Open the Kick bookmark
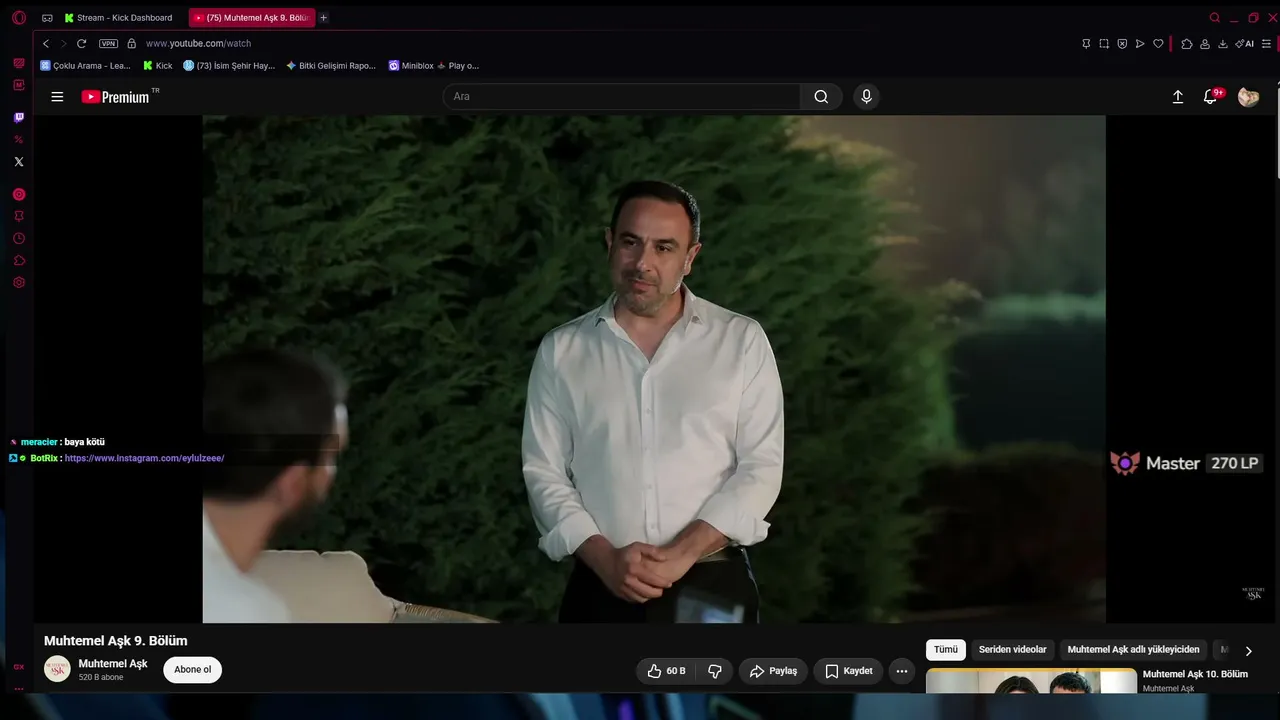The height and width of the screenshot is (720, 1280). click(158, 66)
